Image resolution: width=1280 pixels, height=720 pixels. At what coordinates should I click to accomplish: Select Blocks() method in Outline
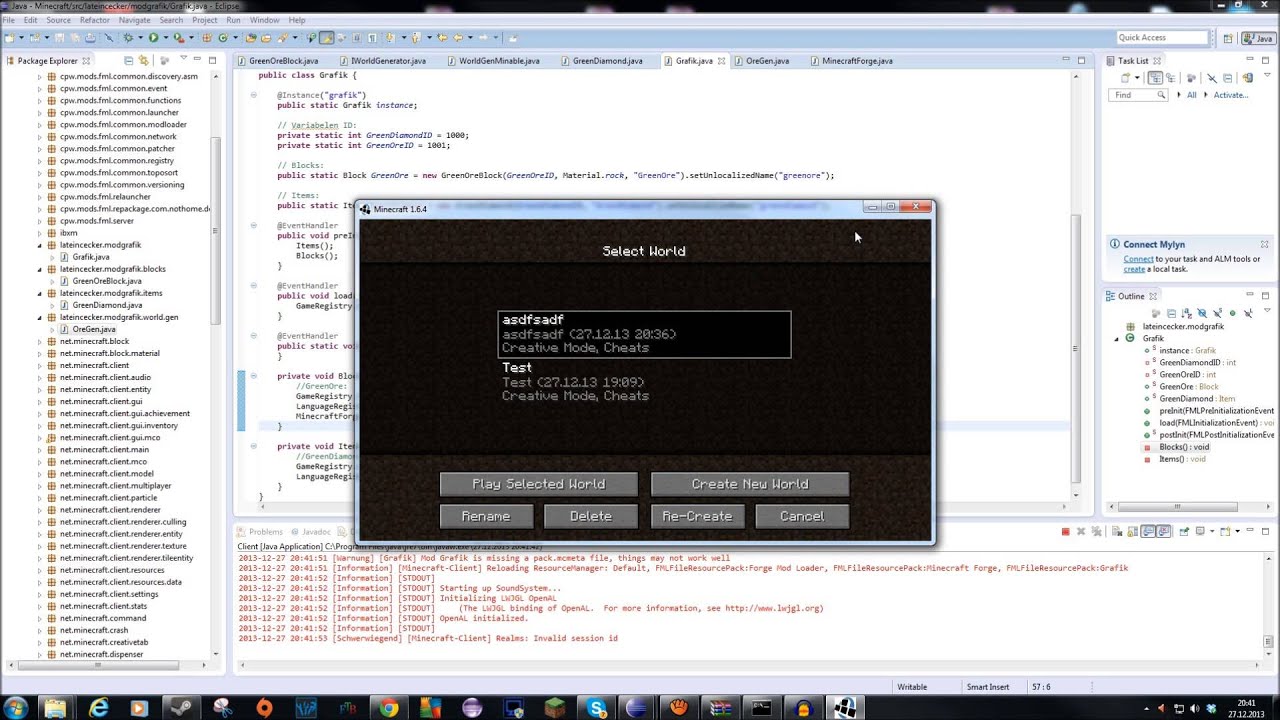[1184, 447]
